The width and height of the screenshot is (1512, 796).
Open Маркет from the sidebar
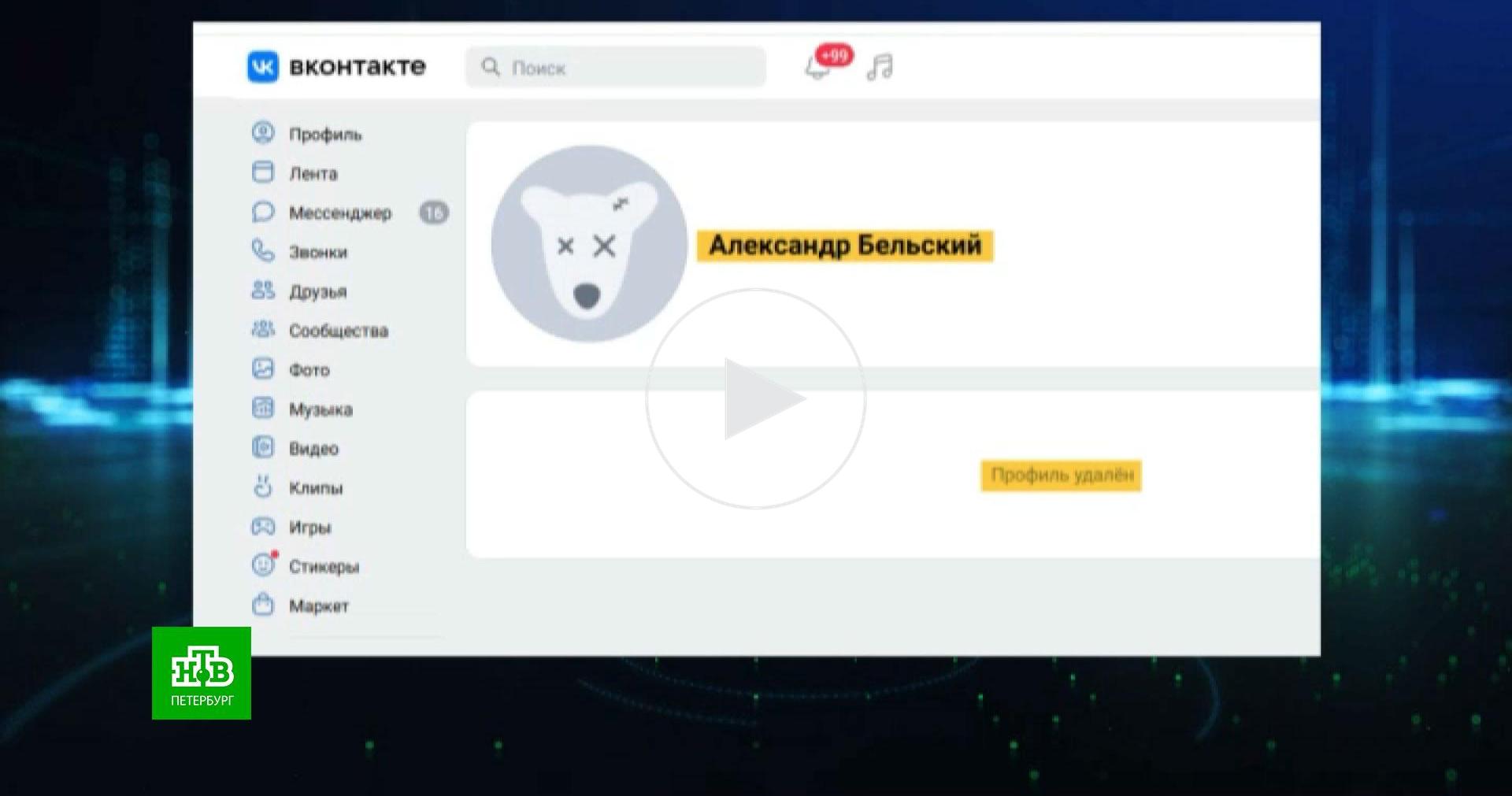318,606
